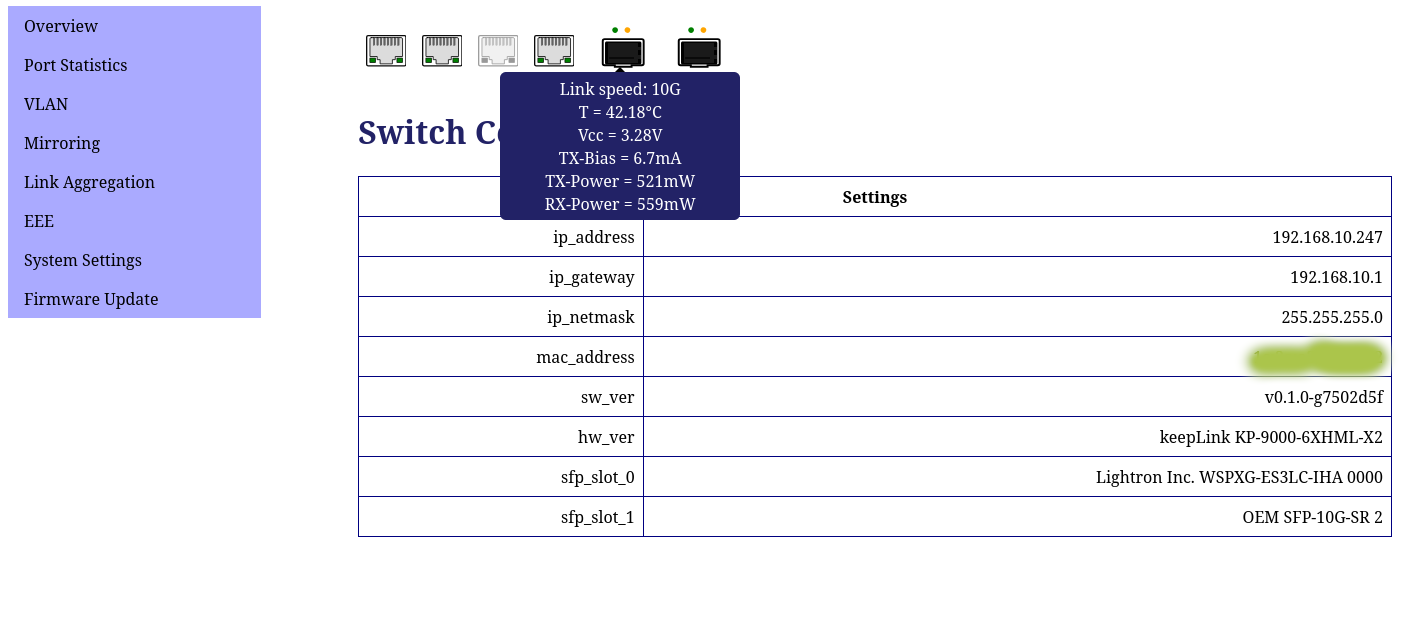Viewport: 1420px width, 623px height.
Task: Click the first RJ45 Ethernet port icon
Action: tap(386, 51)
